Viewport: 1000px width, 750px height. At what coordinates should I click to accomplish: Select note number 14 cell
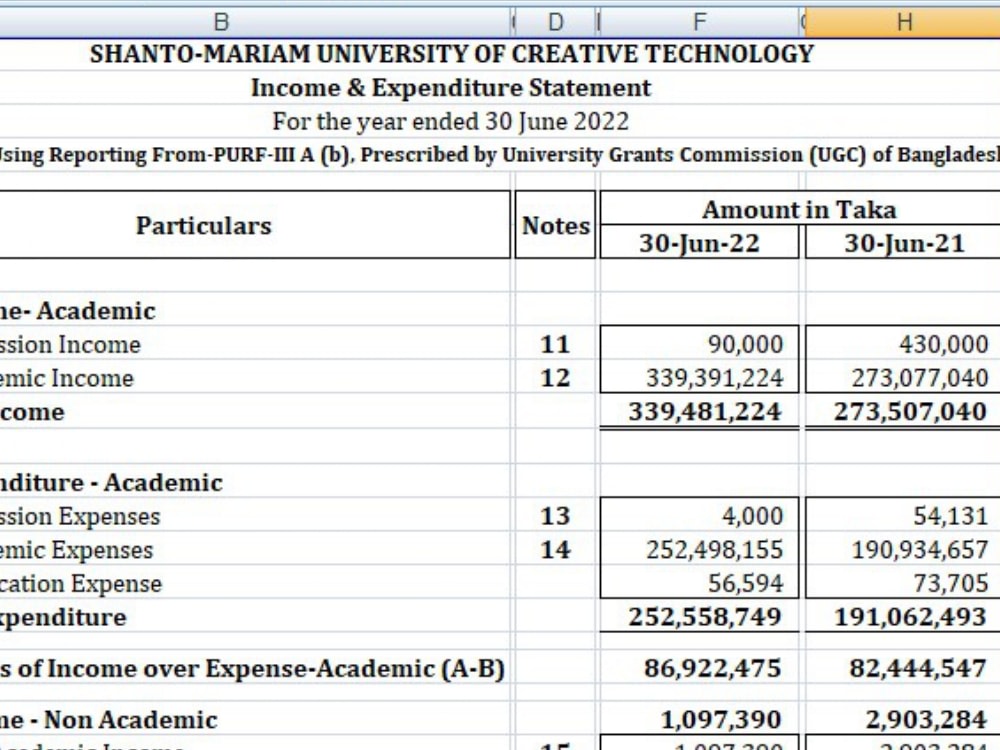click(555, 550)
